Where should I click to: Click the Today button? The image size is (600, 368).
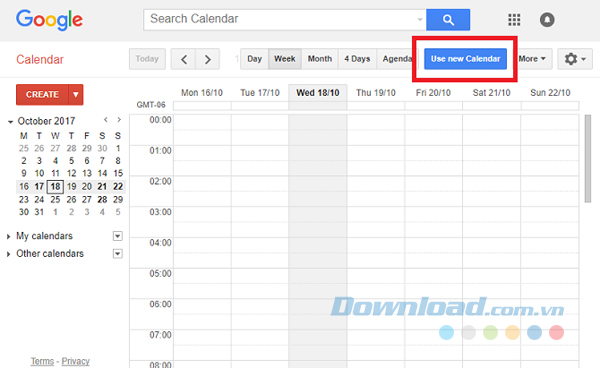147,59
